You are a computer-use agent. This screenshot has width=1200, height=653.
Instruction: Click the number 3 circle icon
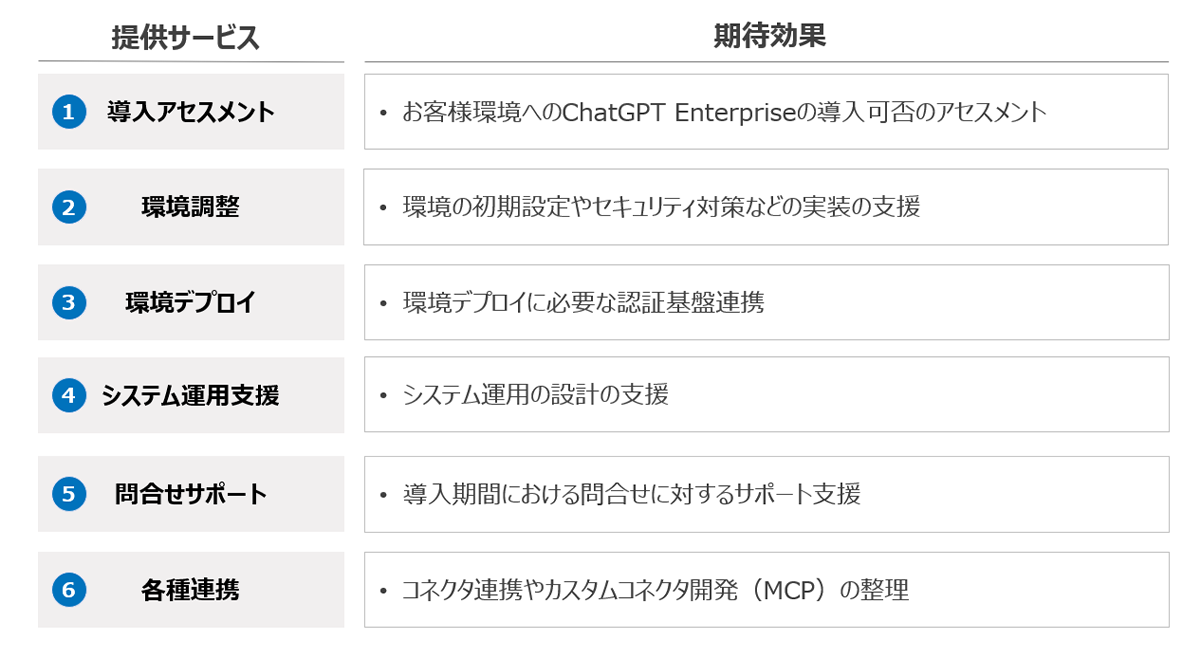(69, 303)
